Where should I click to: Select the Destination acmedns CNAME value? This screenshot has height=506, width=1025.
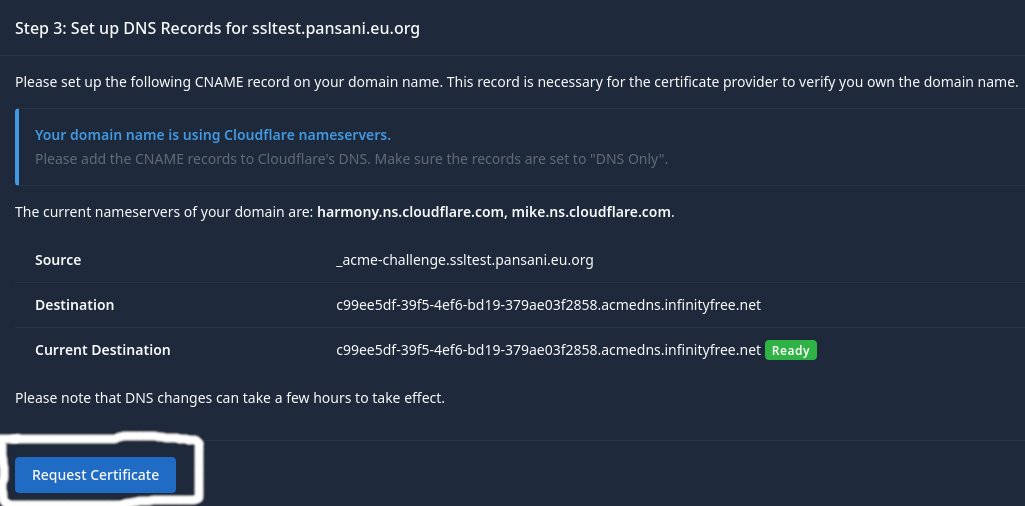pos(548,305)
